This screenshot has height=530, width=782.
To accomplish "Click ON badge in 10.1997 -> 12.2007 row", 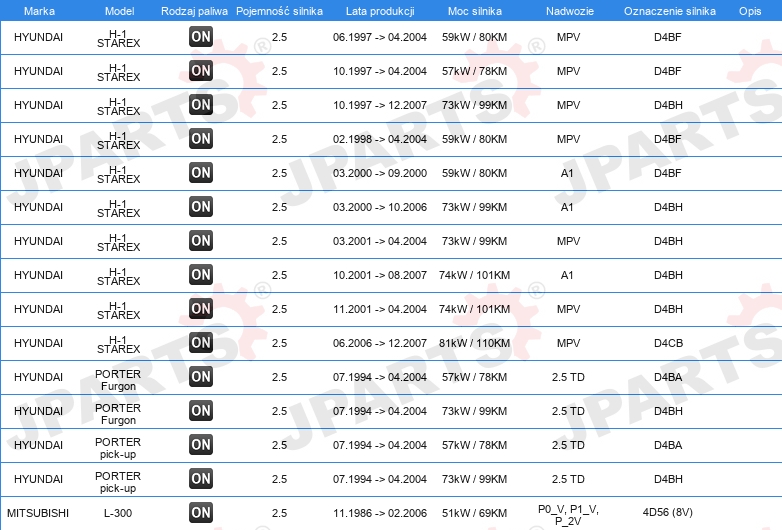I will pyautogui.click(x=201, y=104).
